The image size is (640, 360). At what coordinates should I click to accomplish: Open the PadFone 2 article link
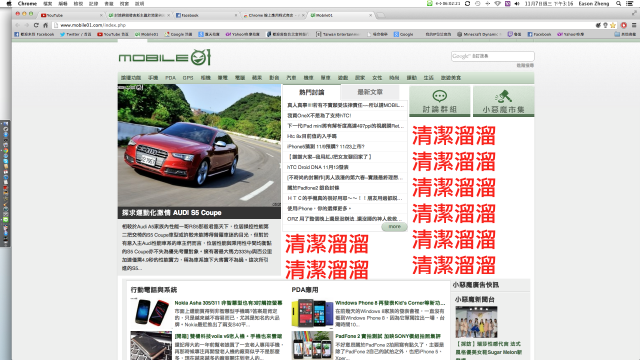pos(388,336)
